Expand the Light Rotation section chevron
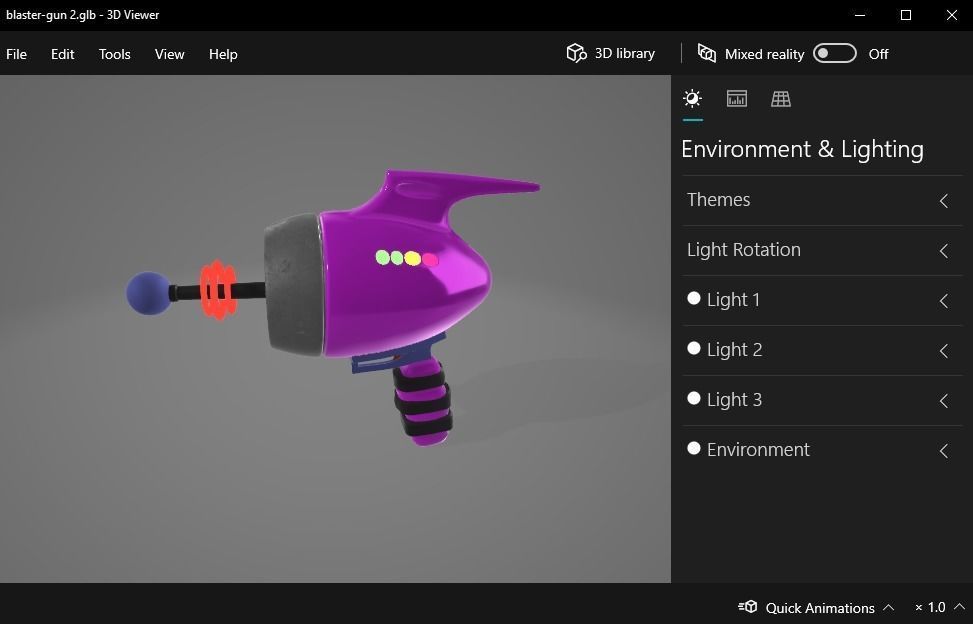The image size is (973, 624). (x=944, y=251)
